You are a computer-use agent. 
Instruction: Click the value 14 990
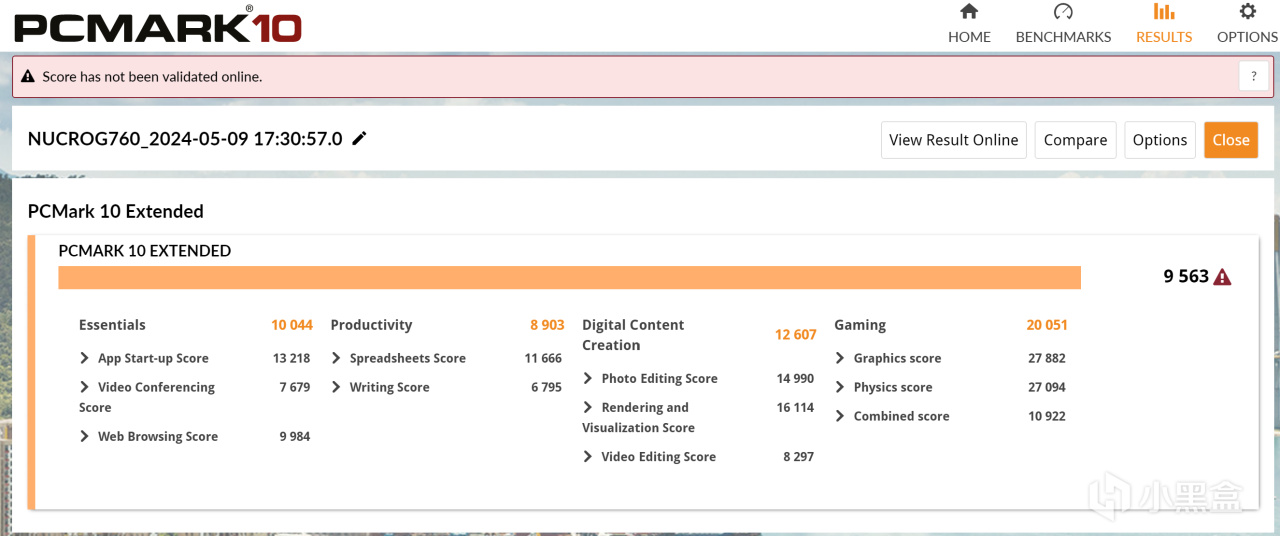(795, 378)
